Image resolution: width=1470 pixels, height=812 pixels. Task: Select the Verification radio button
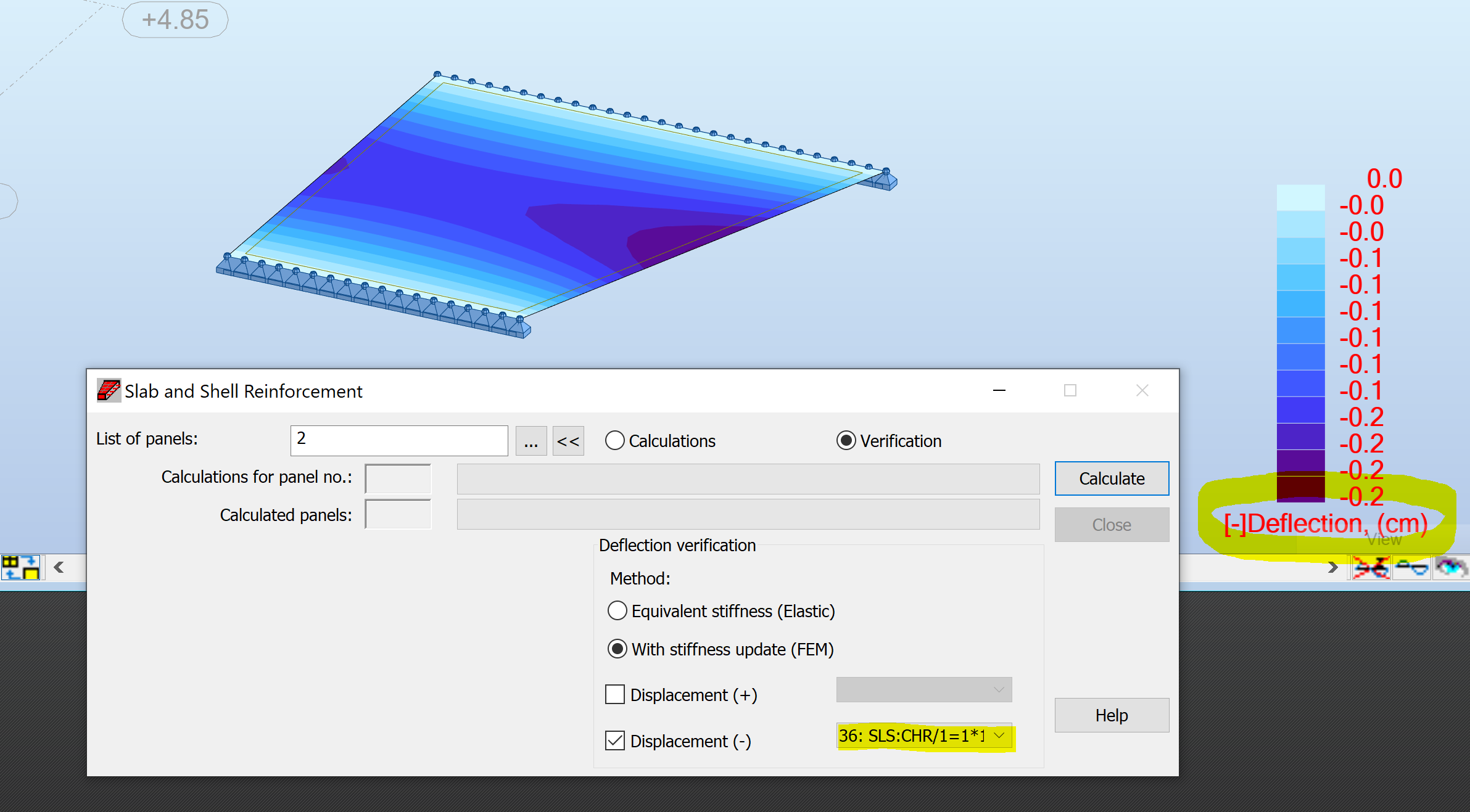tap(845, 440)
